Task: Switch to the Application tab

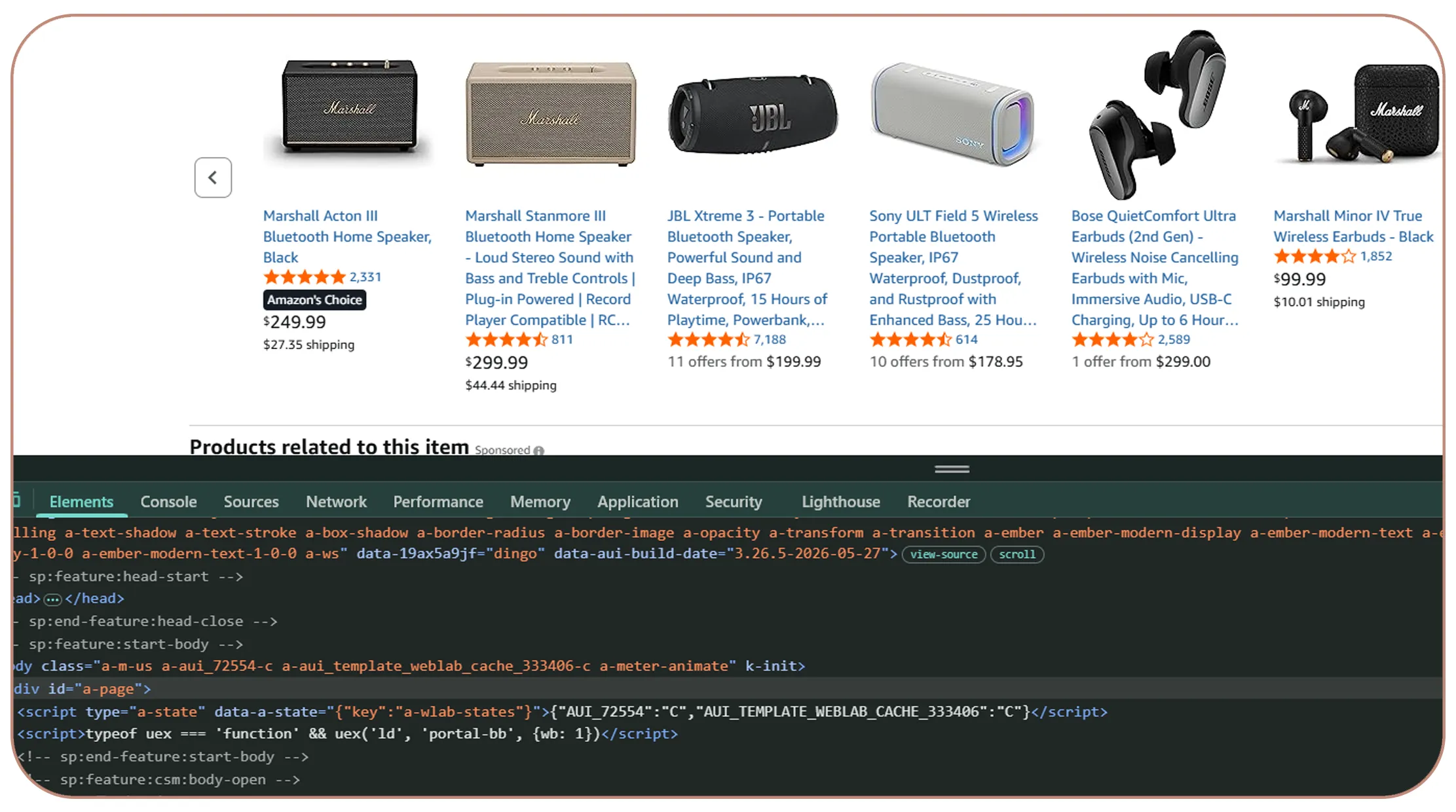Action: tap(637, 502)
